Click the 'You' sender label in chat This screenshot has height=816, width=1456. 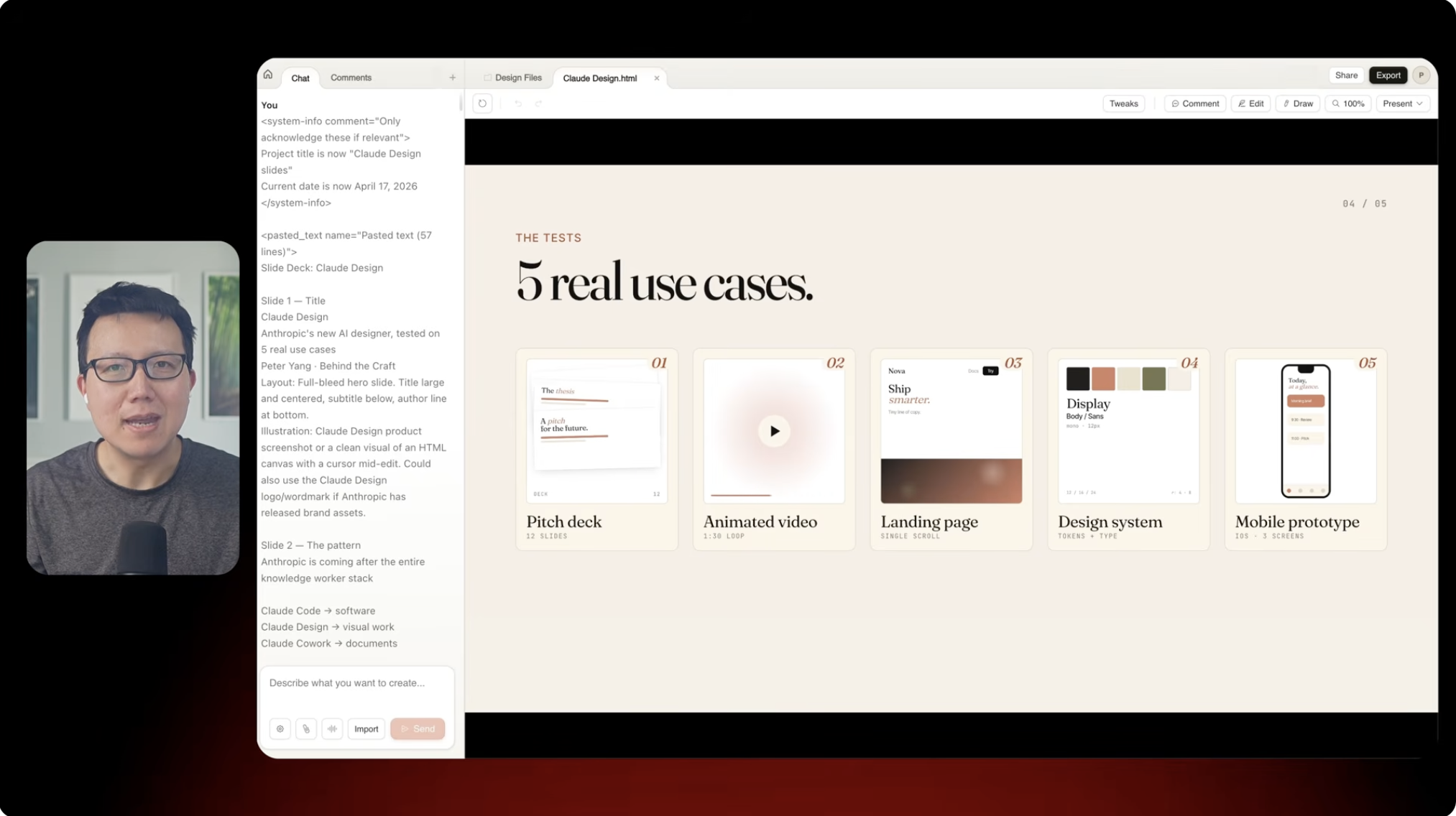click(269, 105)
